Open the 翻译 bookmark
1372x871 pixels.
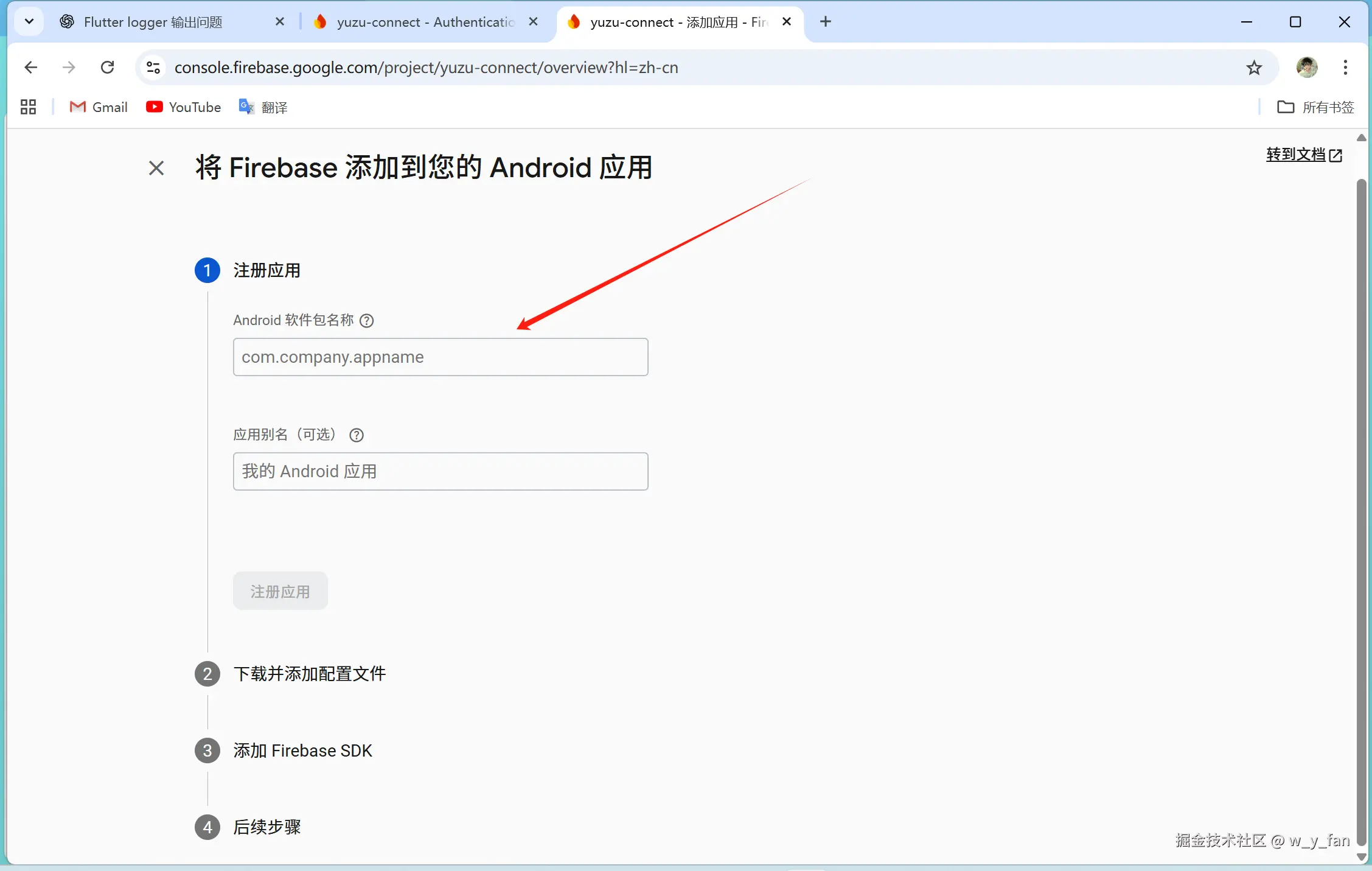263,107
